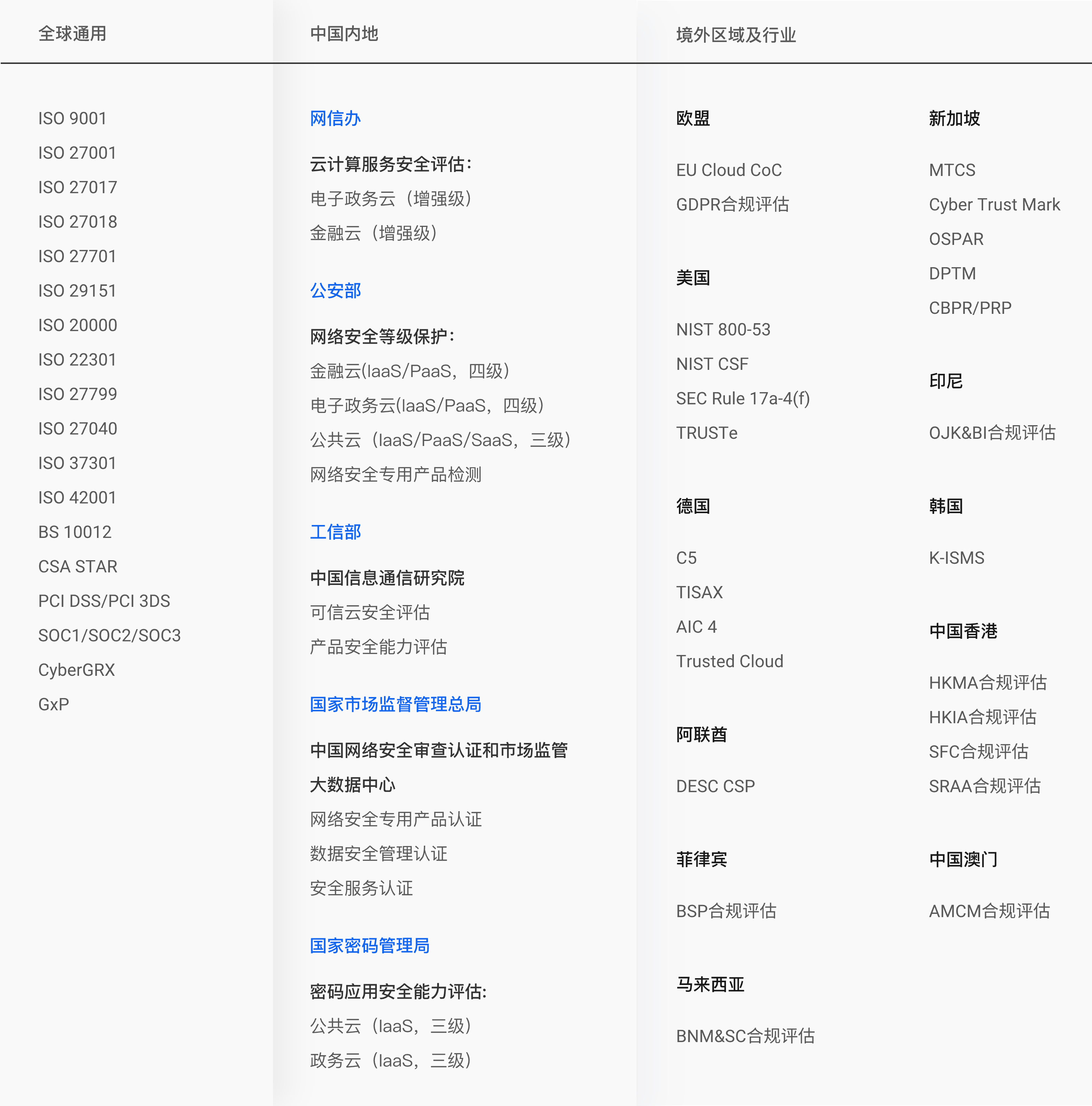This screenshot has width=1092, height=1106.
Task: Click the 可信云安全评估 item
Action: [x=369, y=613]
